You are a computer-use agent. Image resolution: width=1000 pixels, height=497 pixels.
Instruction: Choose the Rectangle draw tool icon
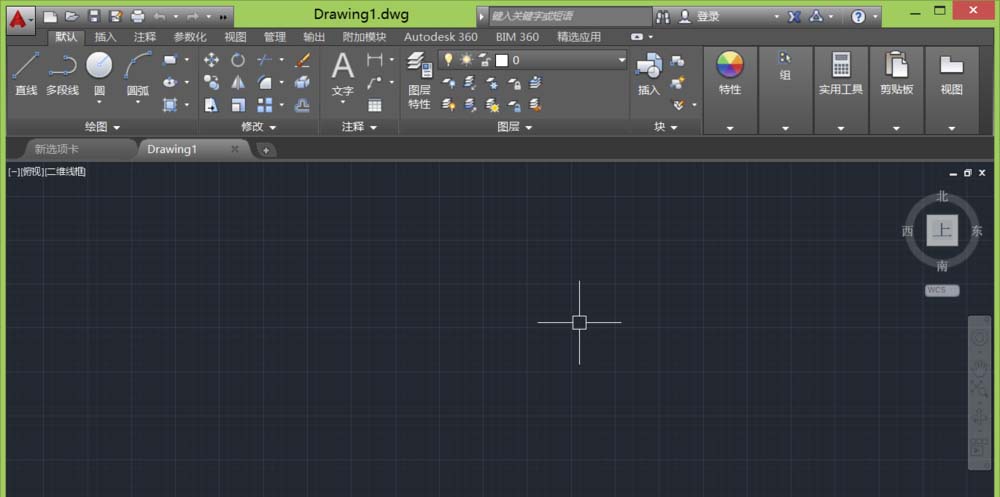(170, 60)
